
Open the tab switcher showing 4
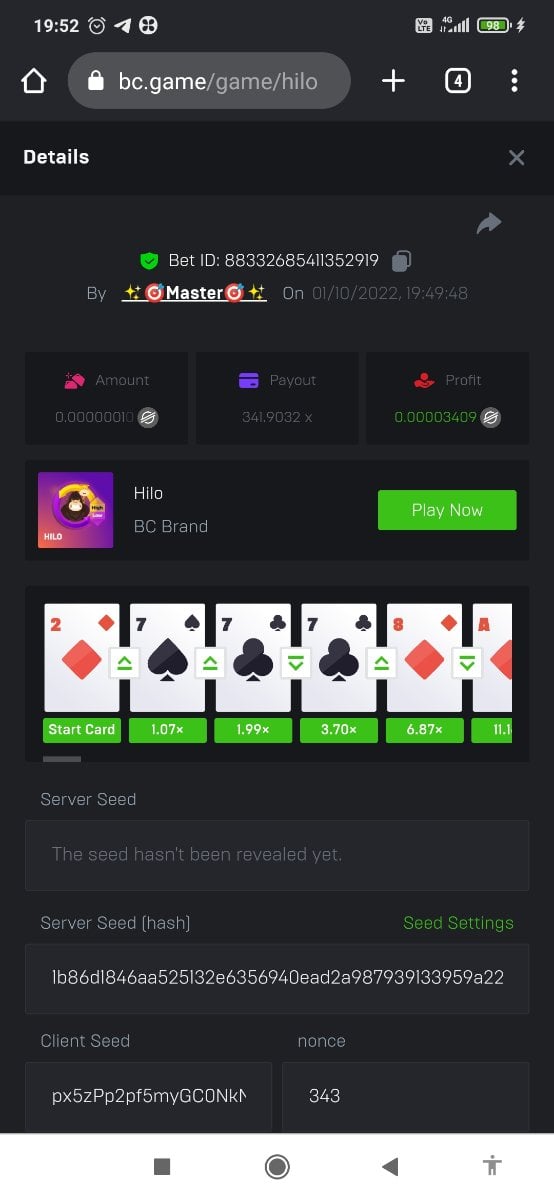(x=457, y=81)
